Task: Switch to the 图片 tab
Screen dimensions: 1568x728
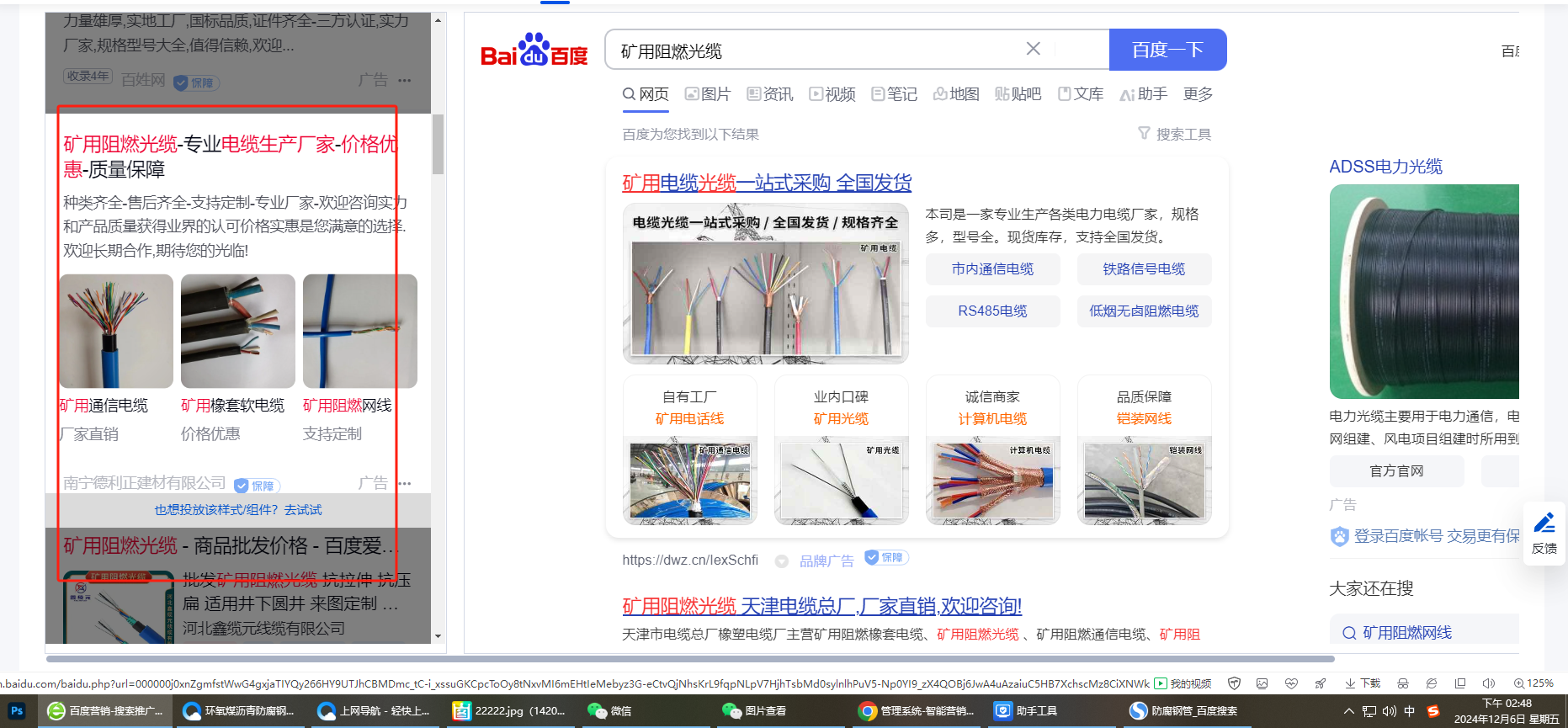Action: click(708, 94)
